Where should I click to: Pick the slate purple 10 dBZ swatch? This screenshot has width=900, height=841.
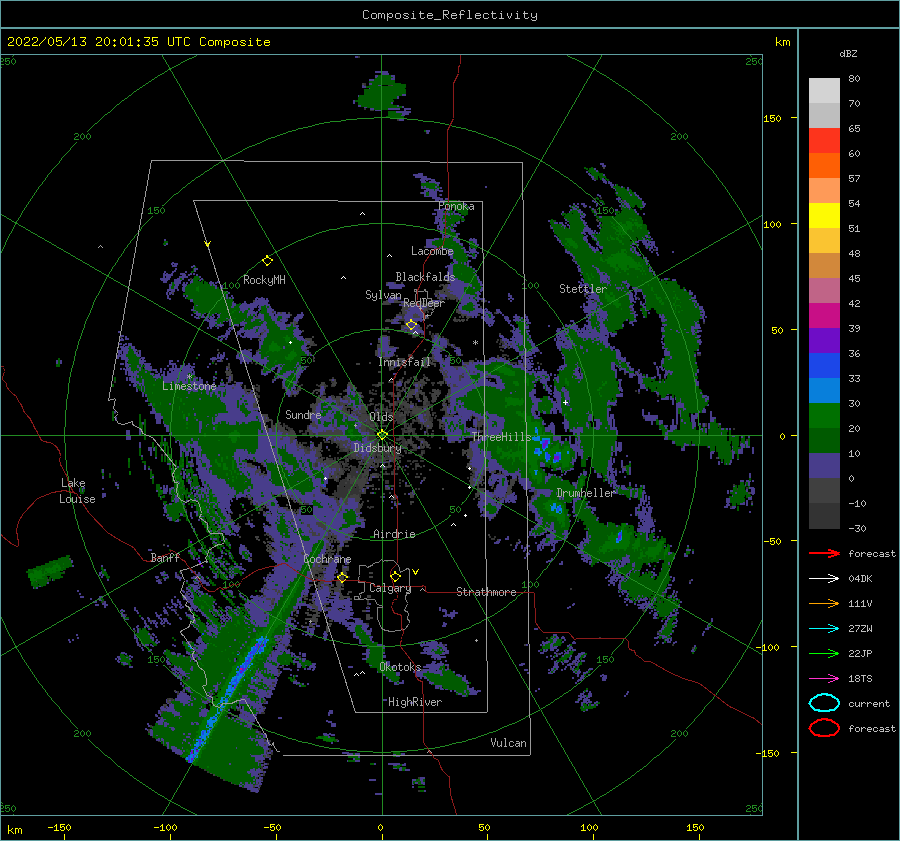pyautogui.click(x=824, y=466)
